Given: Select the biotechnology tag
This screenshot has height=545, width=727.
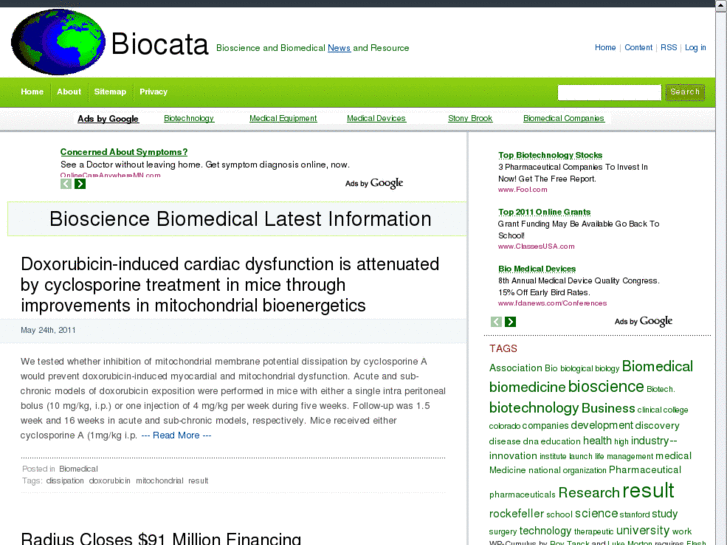Looking at the screenshot, I should pos(534,408).
